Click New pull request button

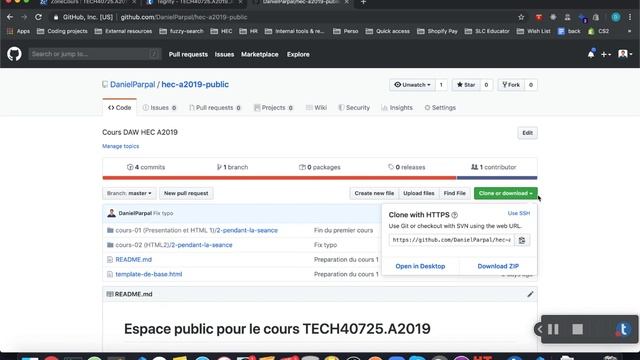[186, 193]
